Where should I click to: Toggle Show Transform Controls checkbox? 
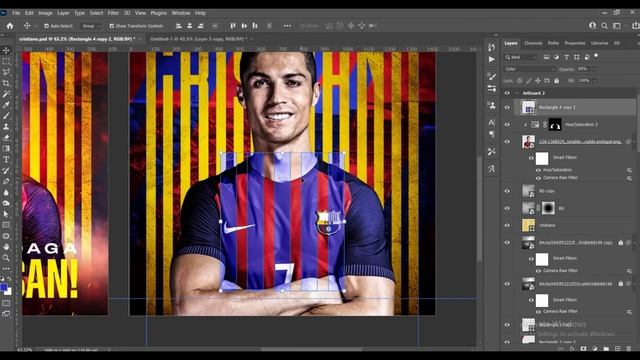111,26
